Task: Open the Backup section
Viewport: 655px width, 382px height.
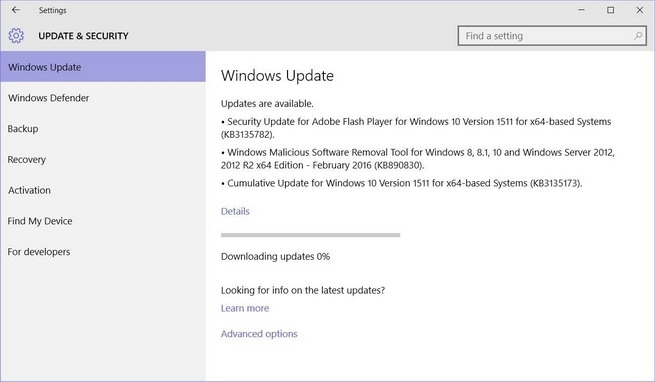Action: click(x=103, y=129)
